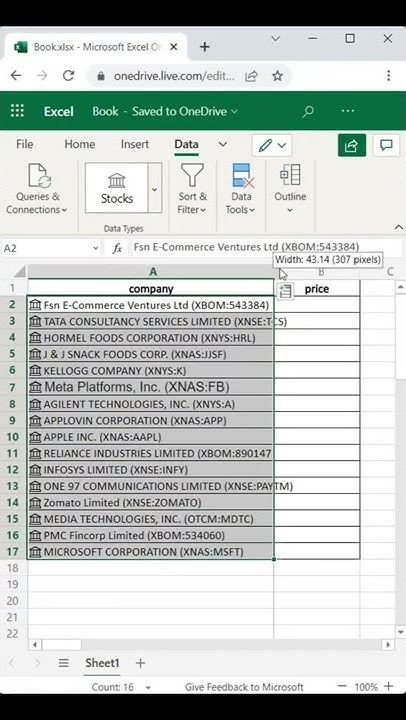Select the MICROSOFT CORPORATION (XNAS:MSFT) cell
406x720 pixels.
point(151,551)
